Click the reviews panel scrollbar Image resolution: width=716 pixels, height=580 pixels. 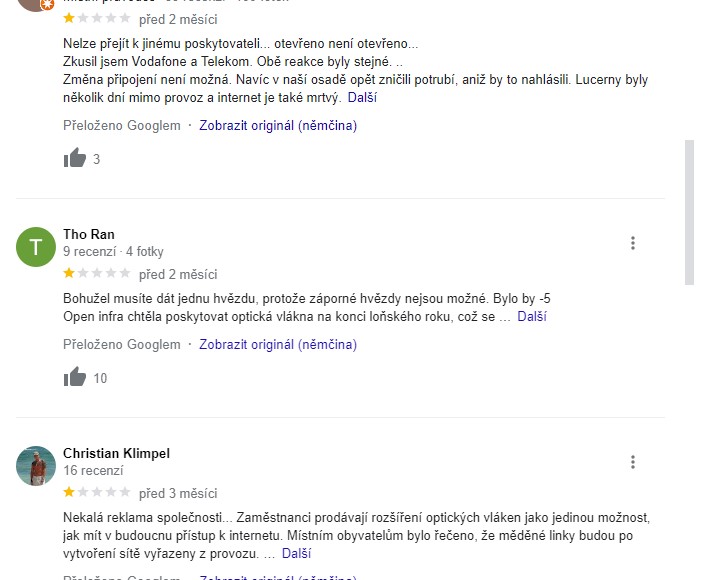click(x=688, y=212)
